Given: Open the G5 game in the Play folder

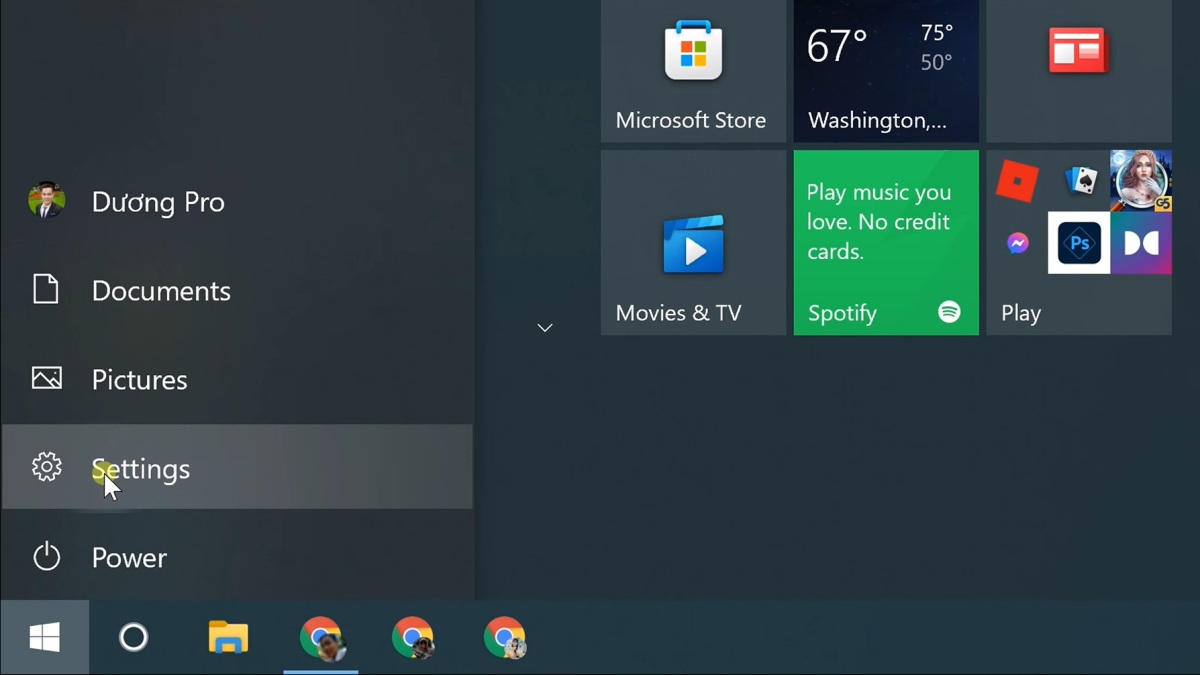Looking at the screenshot, I should (1141, 181).
